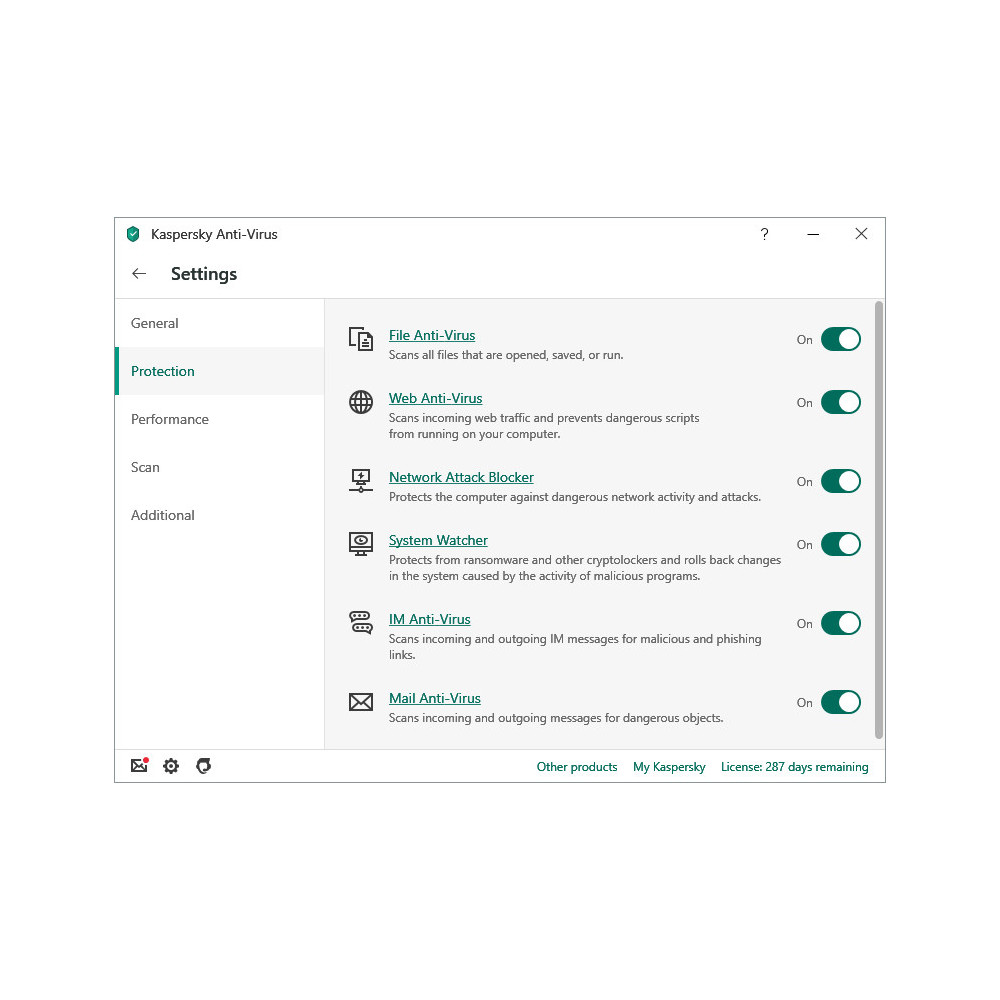Open the Network Attack Blocker link

461,478
